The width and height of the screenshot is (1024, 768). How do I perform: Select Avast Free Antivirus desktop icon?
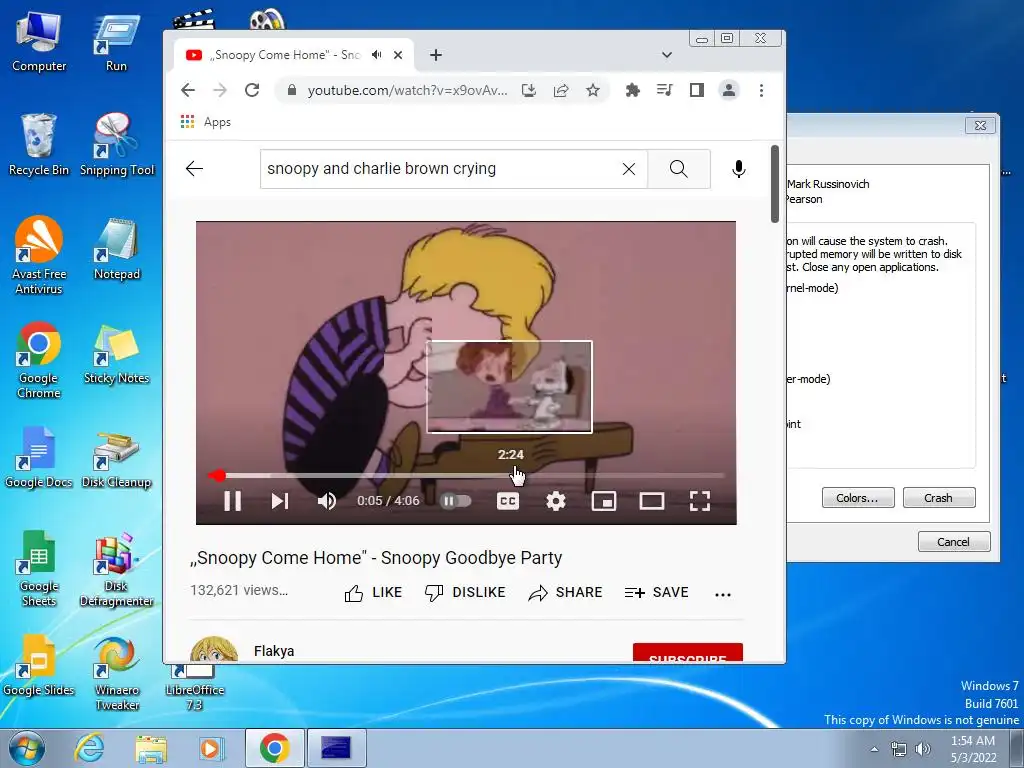[x=39, y=255]
